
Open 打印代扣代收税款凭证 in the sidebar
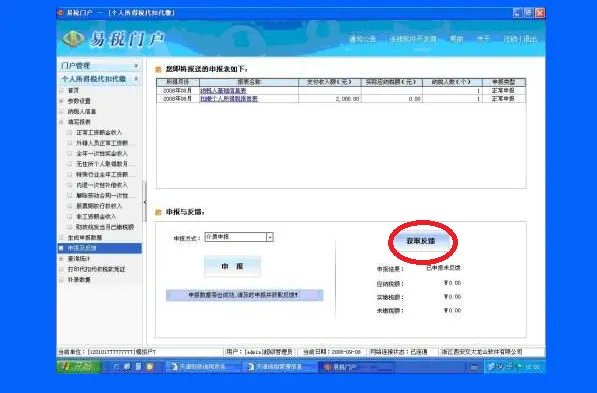click(x=96, y=269)
